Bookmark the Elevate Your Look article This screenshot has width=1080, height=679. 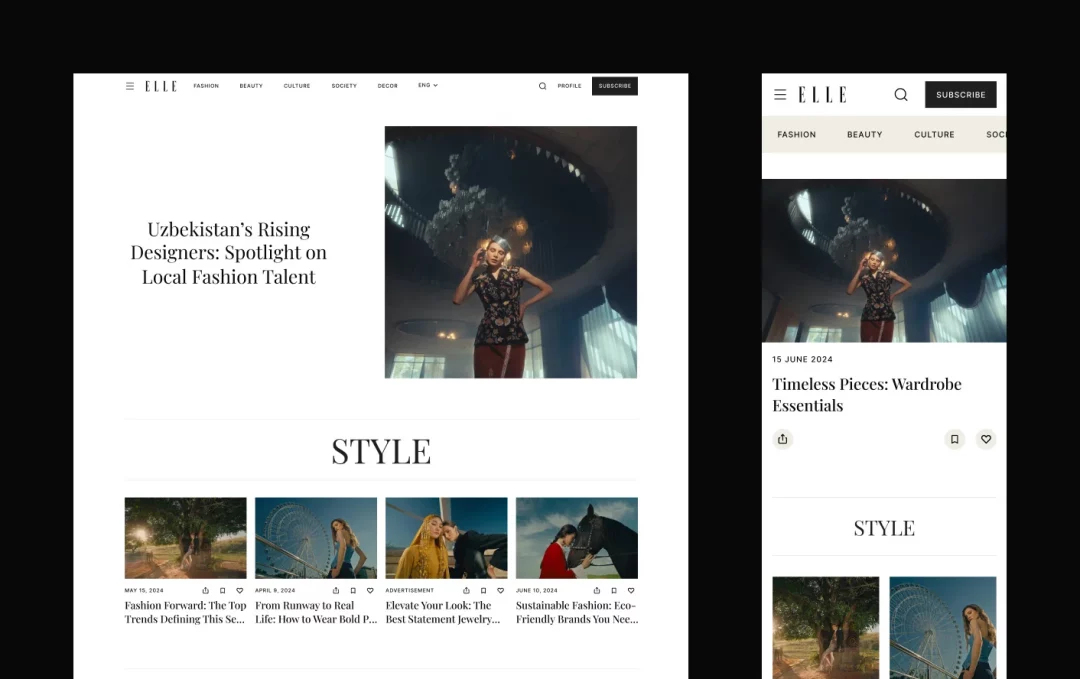[484, 590]
